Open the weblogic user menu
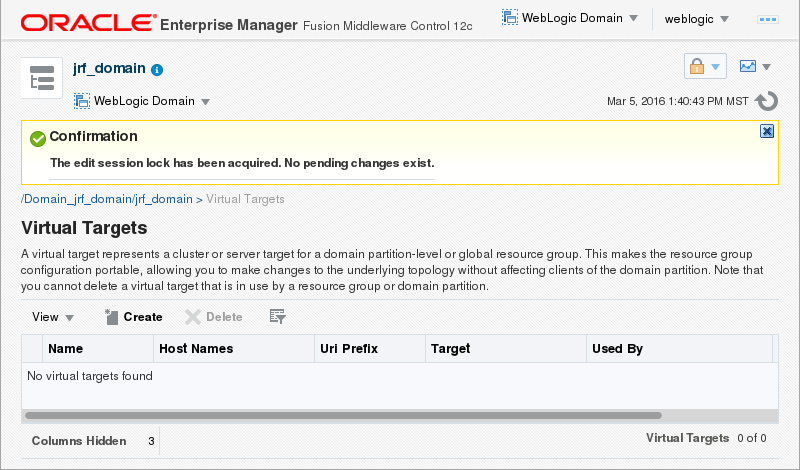 tap(697, 19)
